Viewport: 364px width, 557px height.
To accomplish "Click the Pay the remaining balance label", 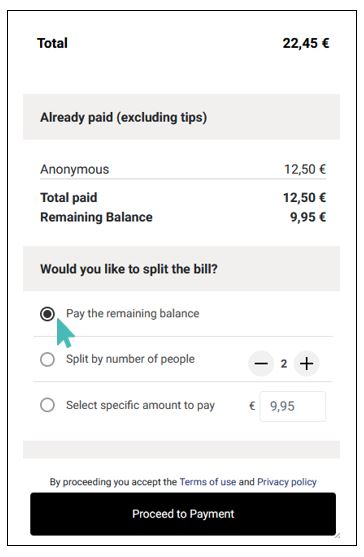I will pyautogui.click(x=132, y=313).
